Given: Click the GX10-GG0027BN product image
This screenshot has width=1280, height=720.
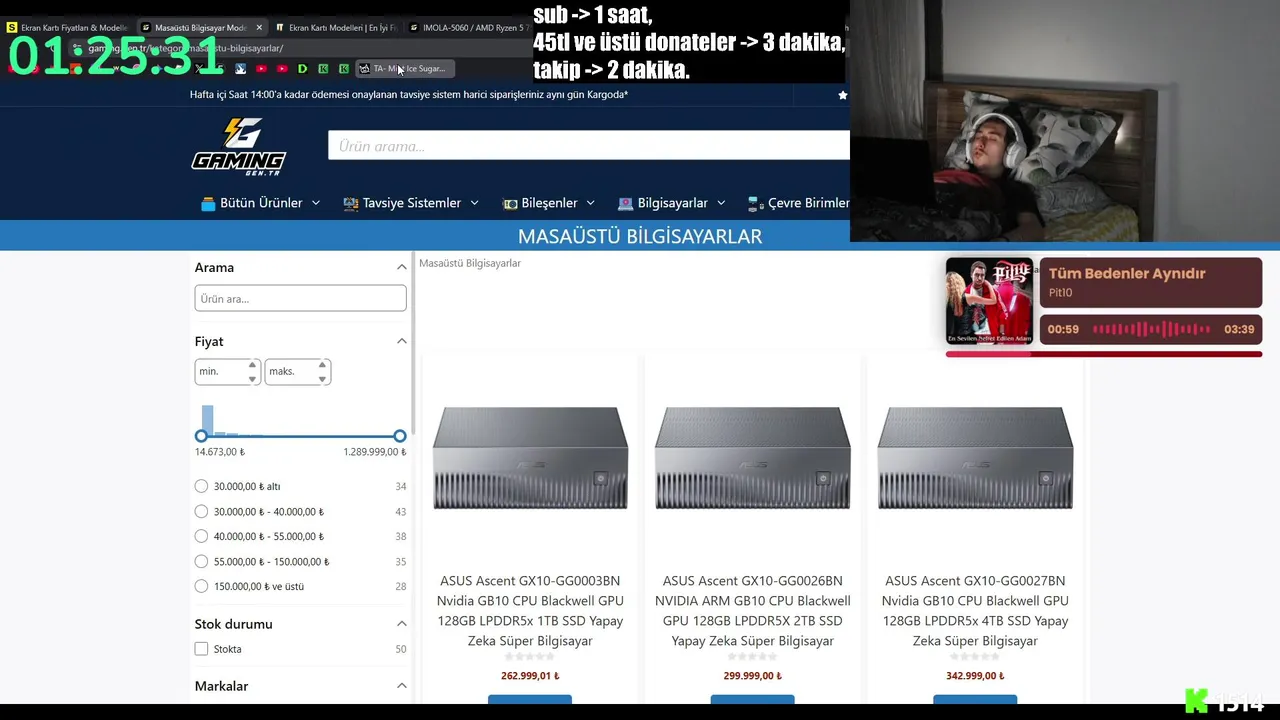Looking at the screenshot, I should [975, 457].
